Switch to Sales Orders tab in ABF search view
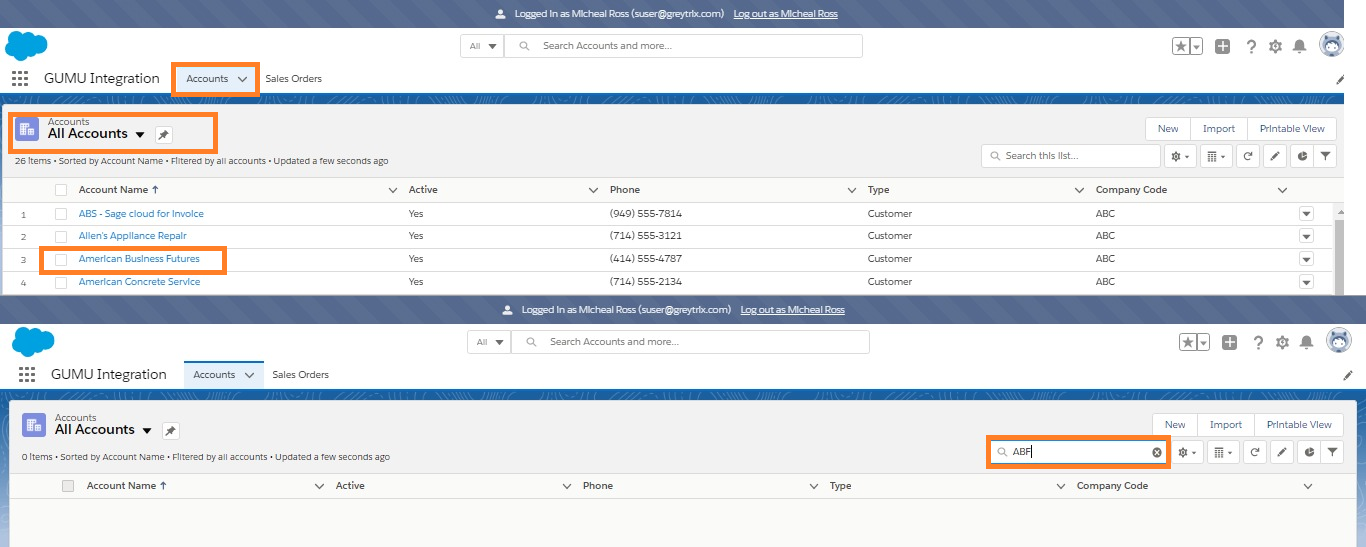The height and width of the screenshot is (547, 1366). point(300,375)
